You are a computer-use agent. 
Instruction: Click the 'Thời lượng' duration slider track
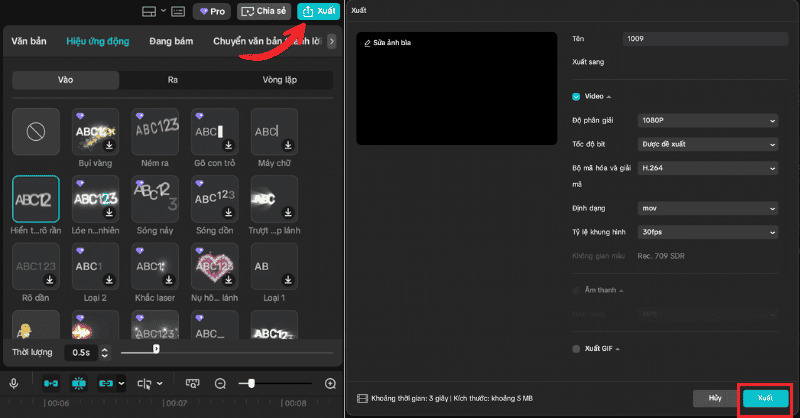230,352
